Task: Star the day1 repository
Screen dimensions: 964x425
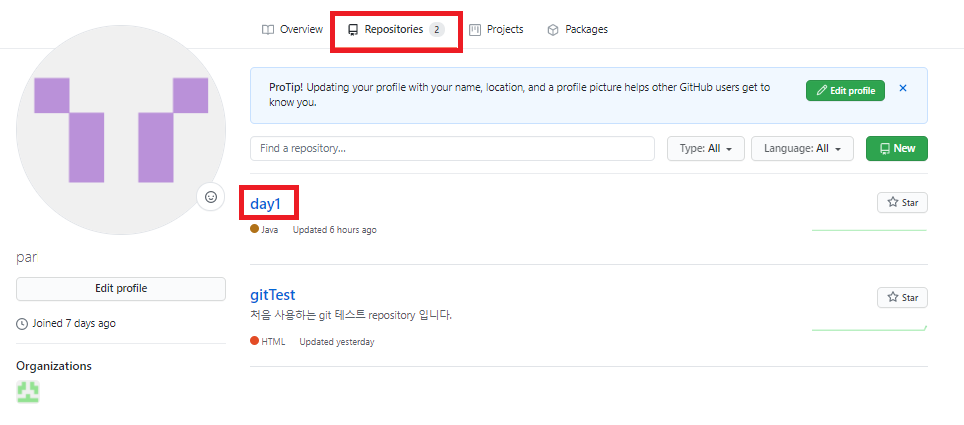Action: click(x=903, y=202)
